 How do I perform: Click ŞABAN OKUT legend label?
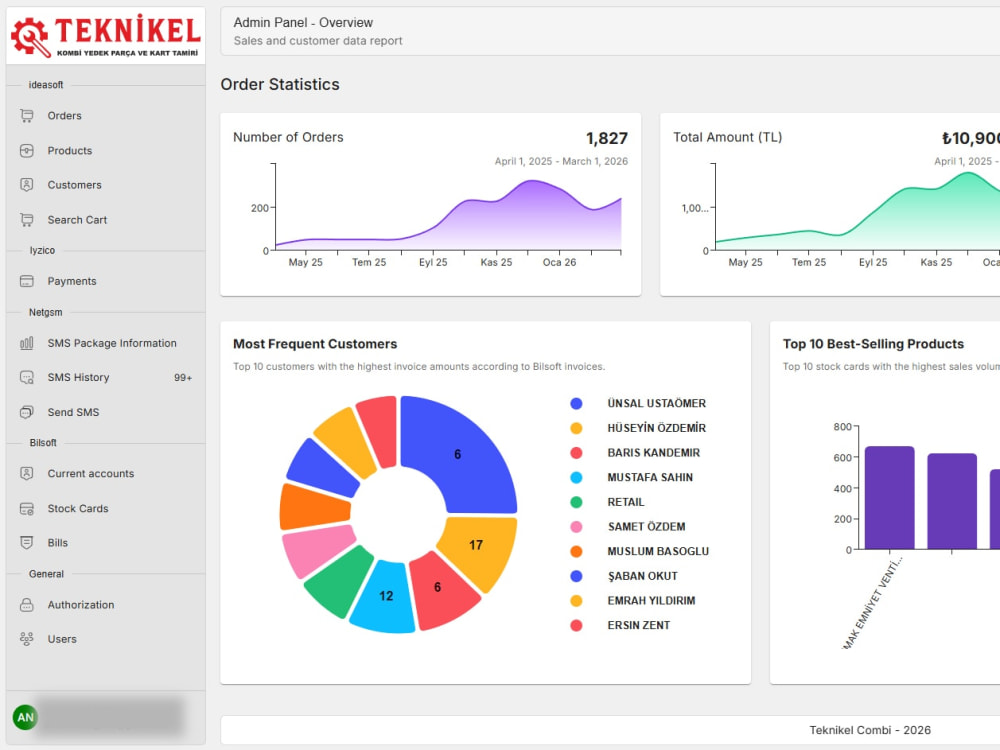coord(642,576)
